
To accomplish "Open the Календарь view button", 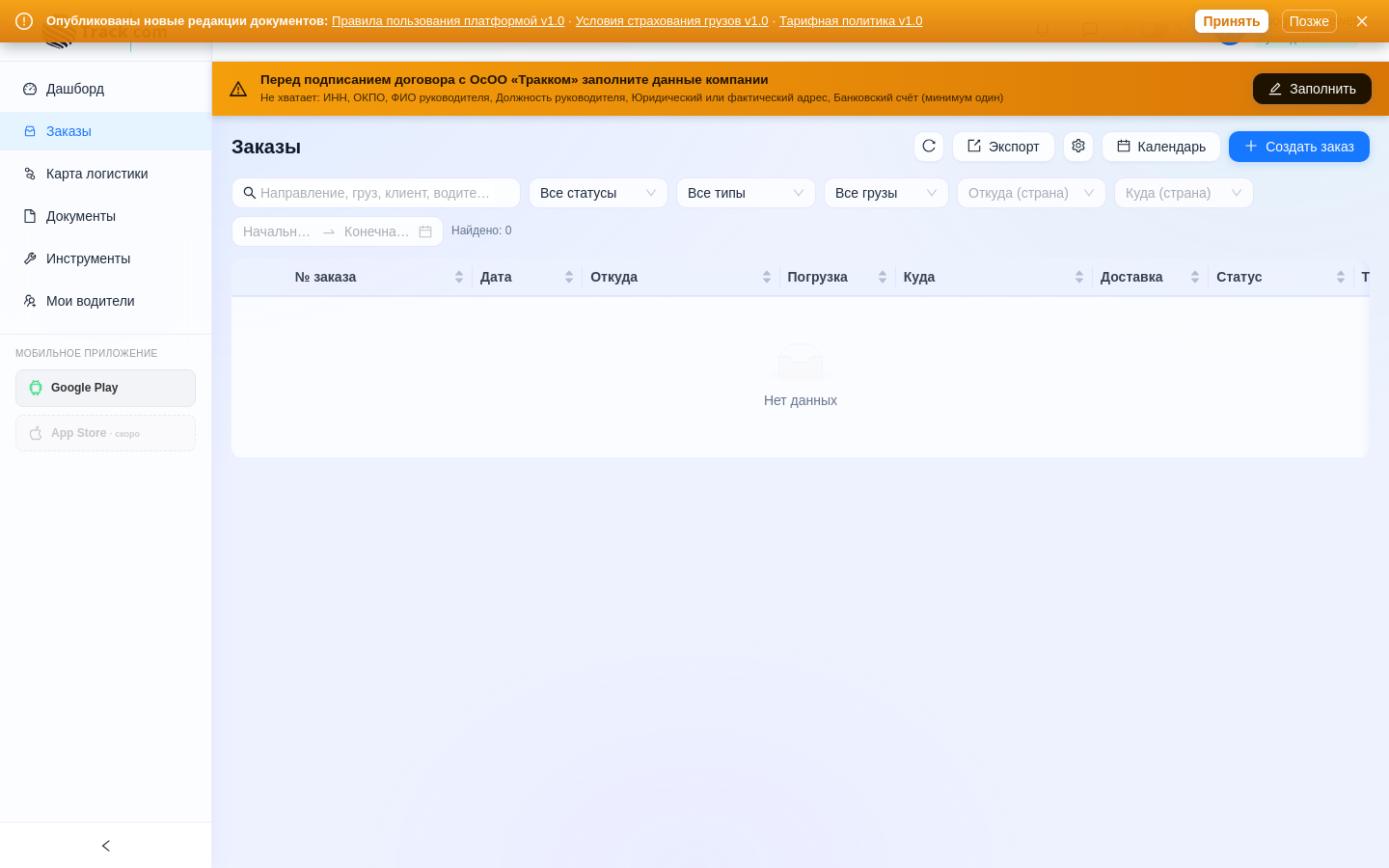I will tap(1161, 147).
